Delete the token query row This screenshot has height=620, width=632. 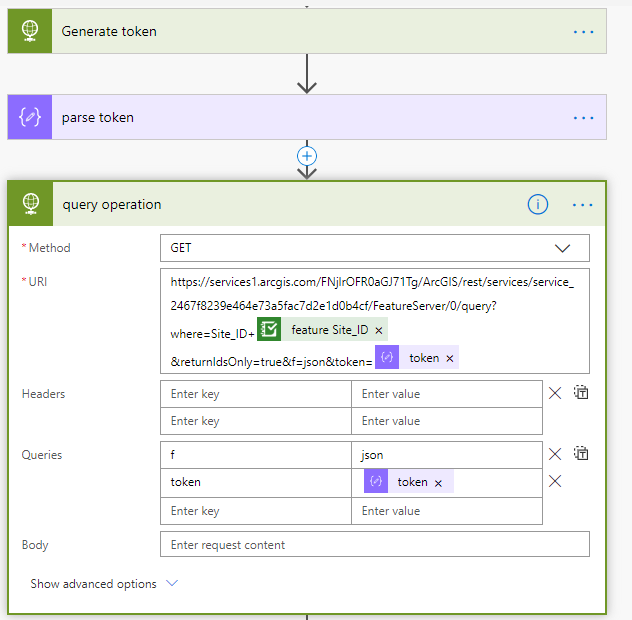[555, 481]
